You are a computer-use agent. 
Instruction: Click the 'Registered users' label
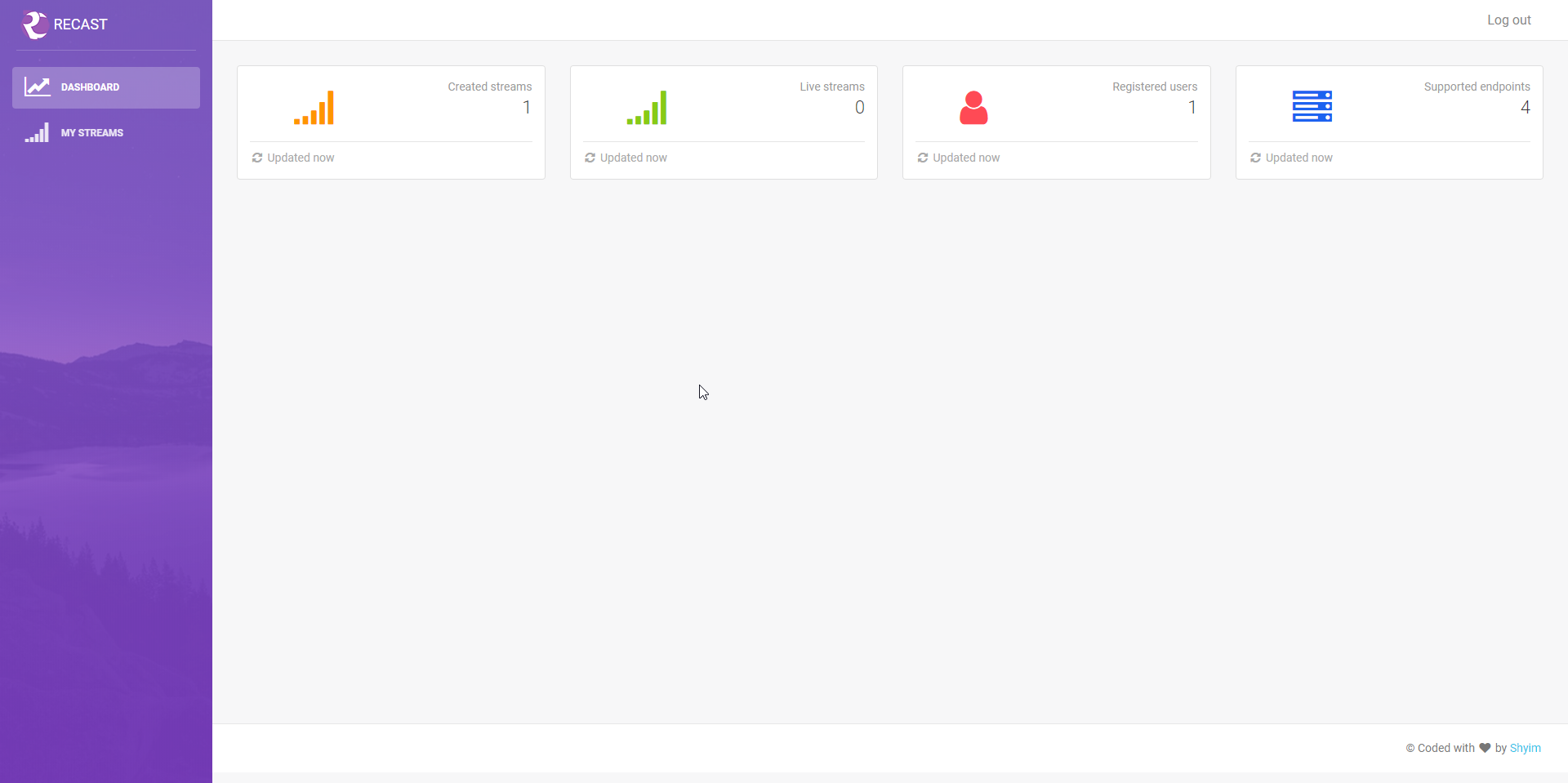click(x=1155, y=87)
